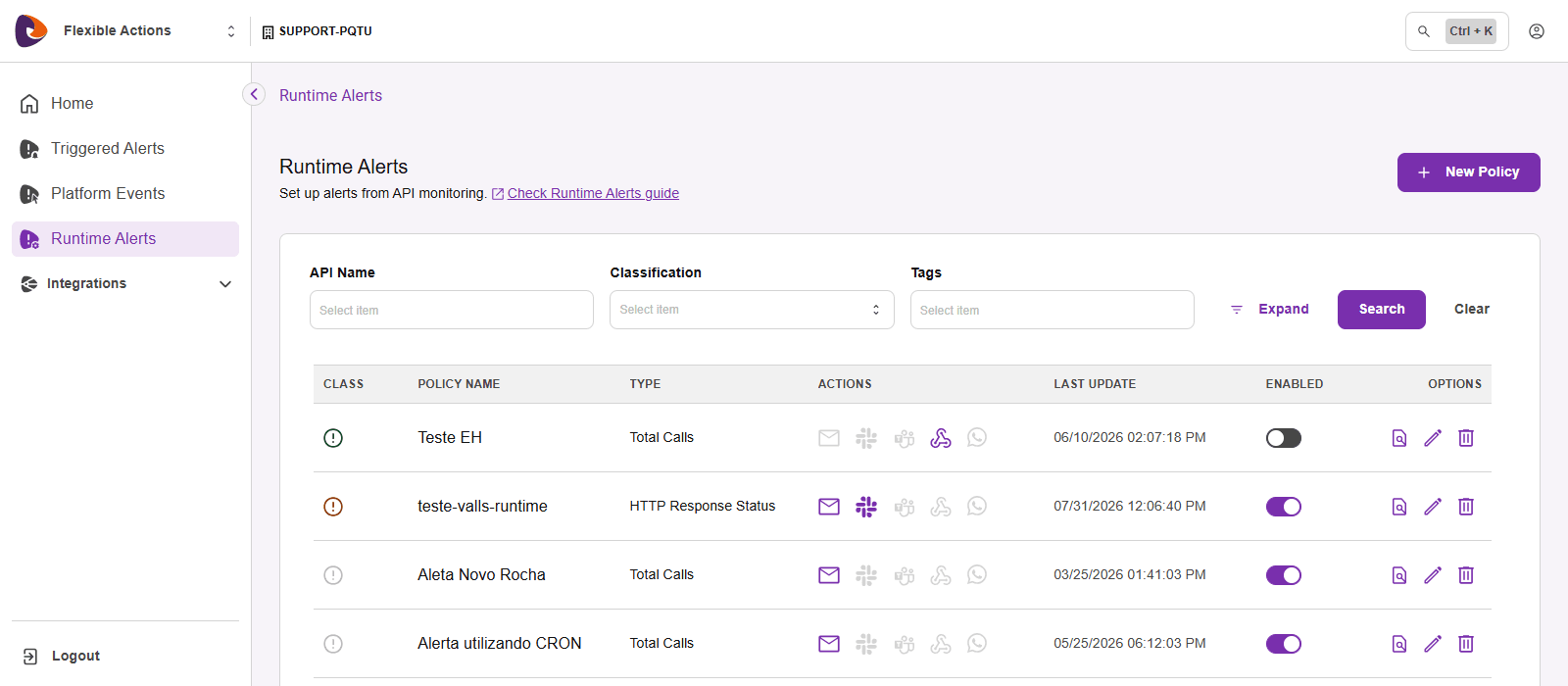Viewport: 1568px width, 686px height.
Task: Edit the Teste EH policy
Action: coord(1433,438)
